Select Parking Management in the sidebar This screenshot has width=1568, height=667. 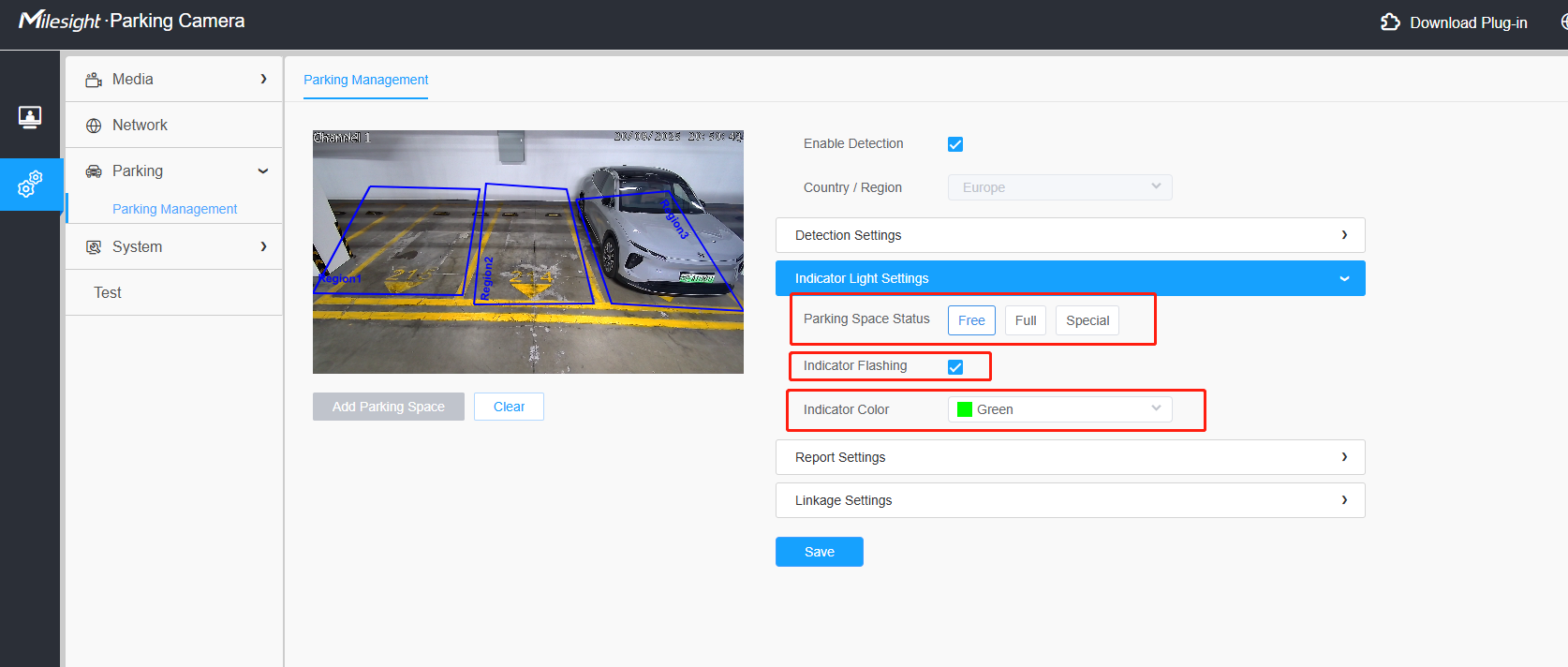click(175, 209)
